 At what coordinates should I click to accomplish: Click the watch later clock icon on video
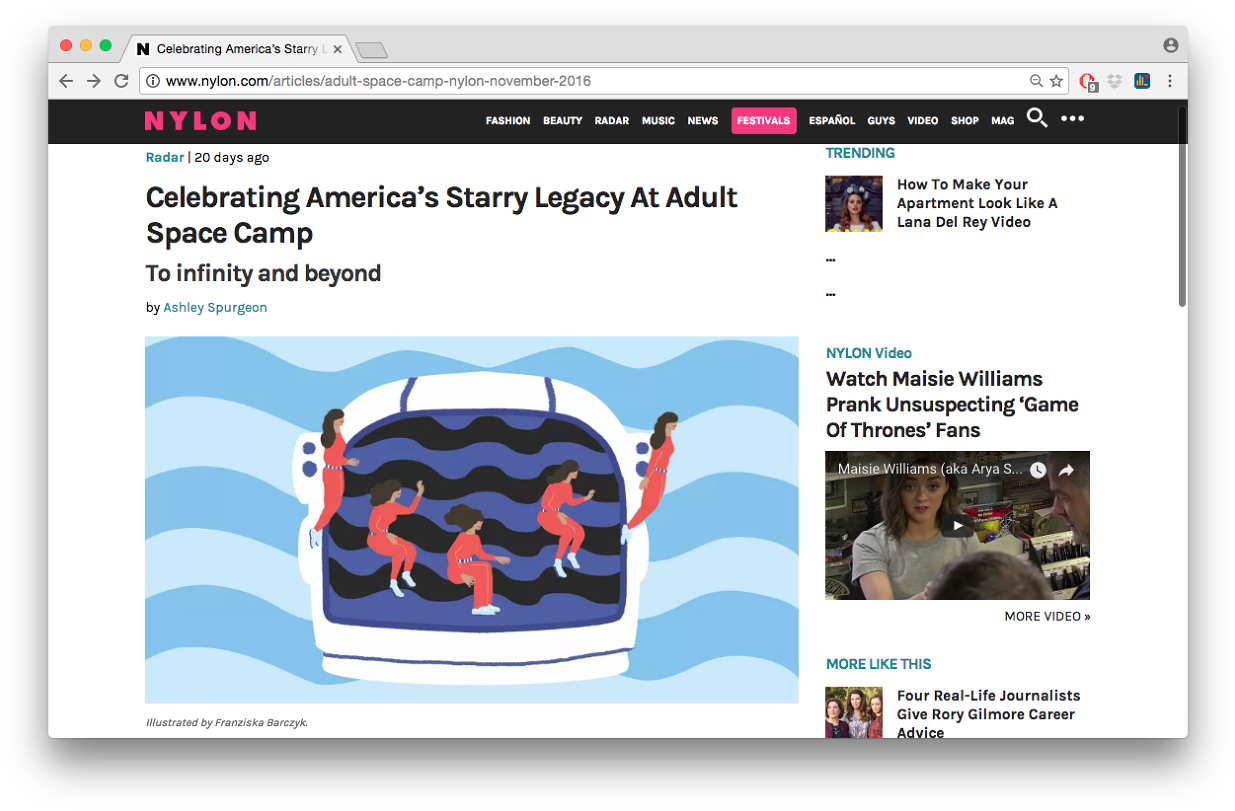point(1038,470)
